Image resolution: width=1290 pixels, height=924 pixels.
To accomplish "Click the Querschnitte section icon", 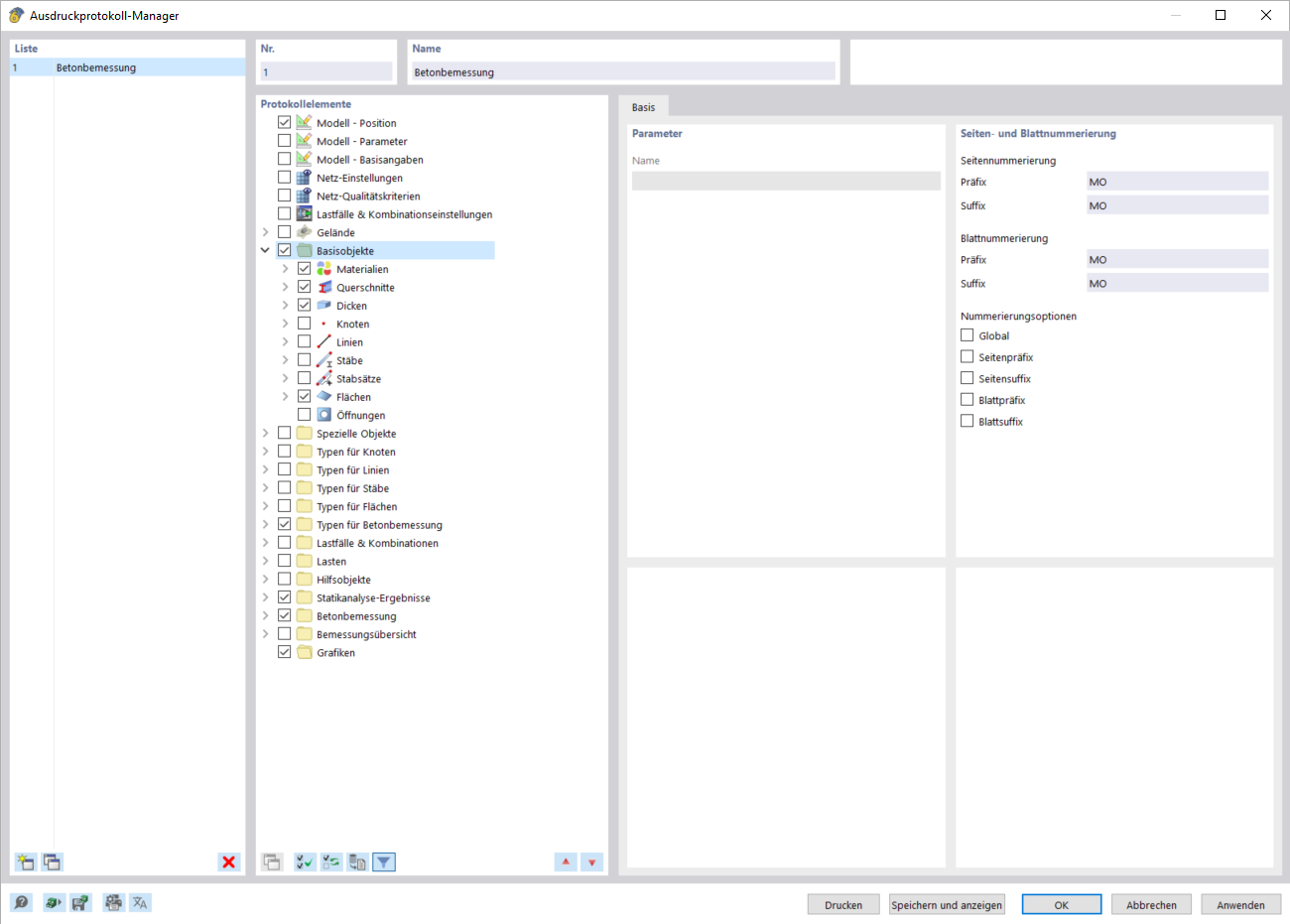I will (324, 287).
